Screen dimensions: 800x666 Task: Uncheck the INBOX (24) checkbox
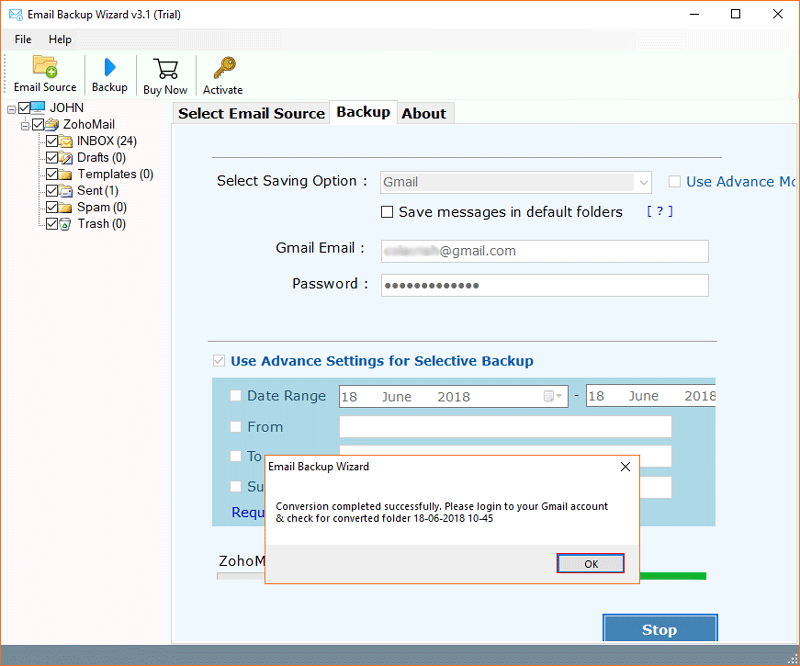[x=52, y=141]
